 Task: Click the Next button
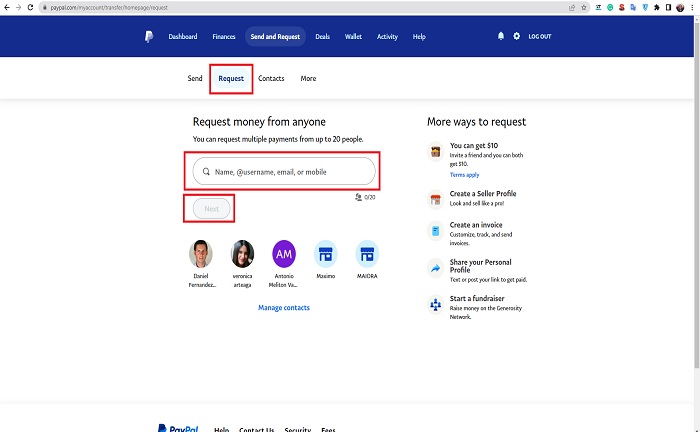tap(212, 208)
